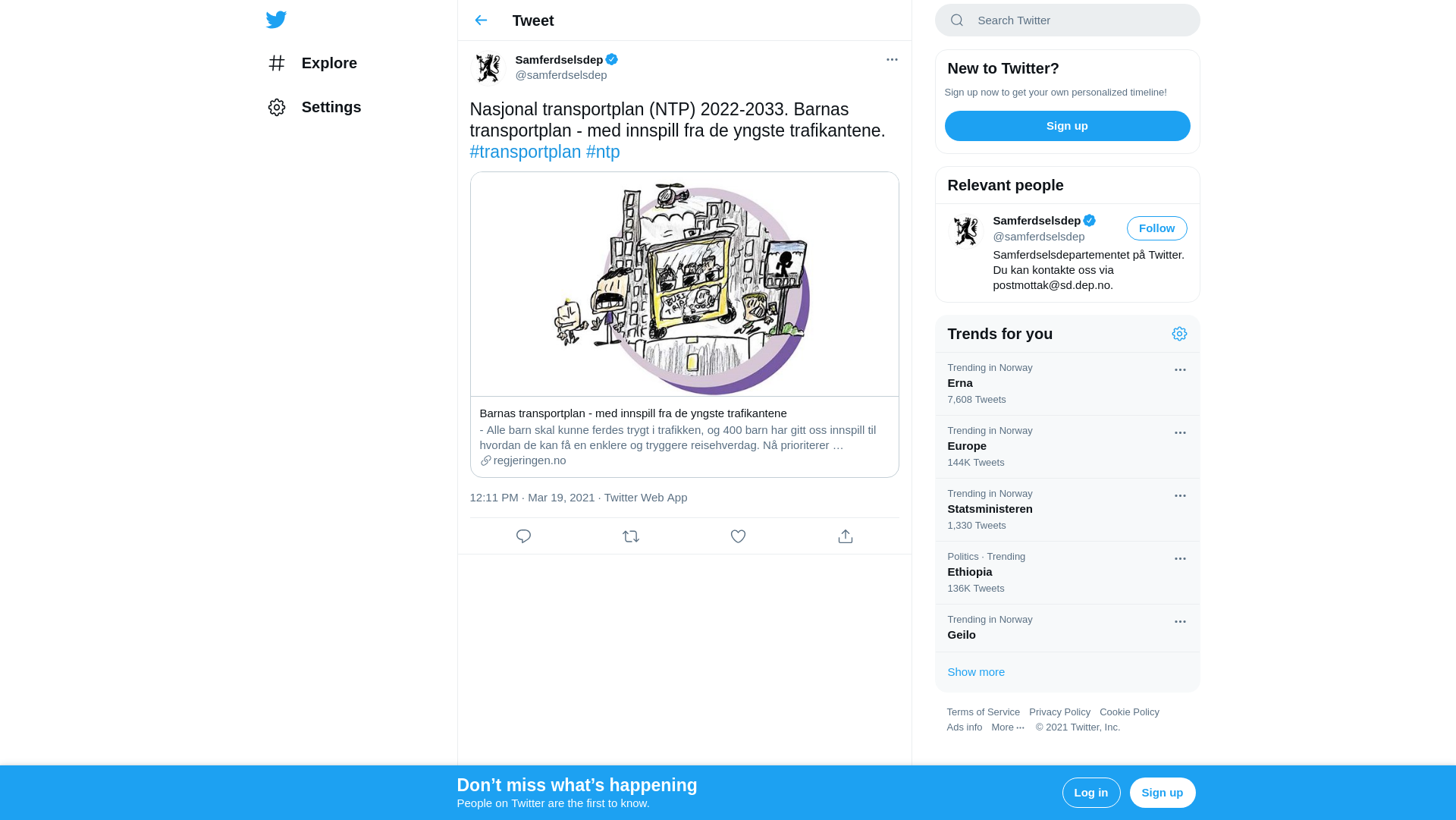The height and width of the screenshot is (820, 1456).
Task: Open the Barnas transportplan drawing thumbnail
Action: [684, 284]
